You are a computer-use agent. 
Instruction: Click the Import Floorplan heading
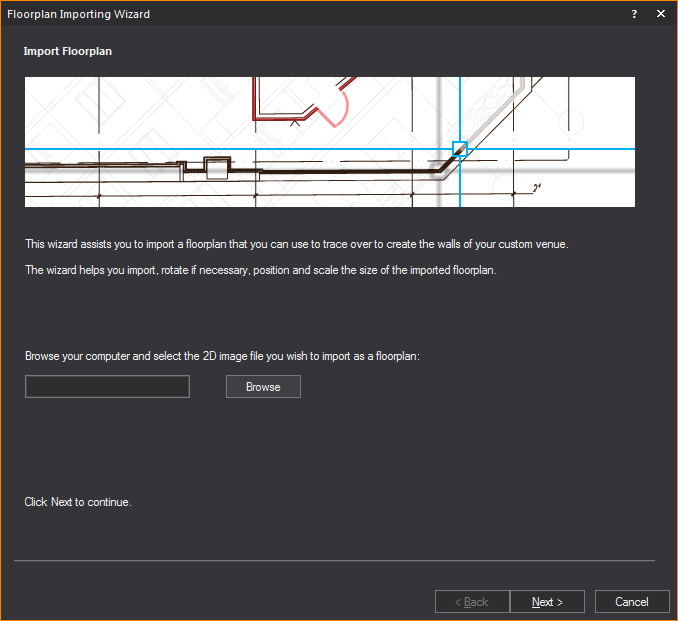tap(68, 51)
